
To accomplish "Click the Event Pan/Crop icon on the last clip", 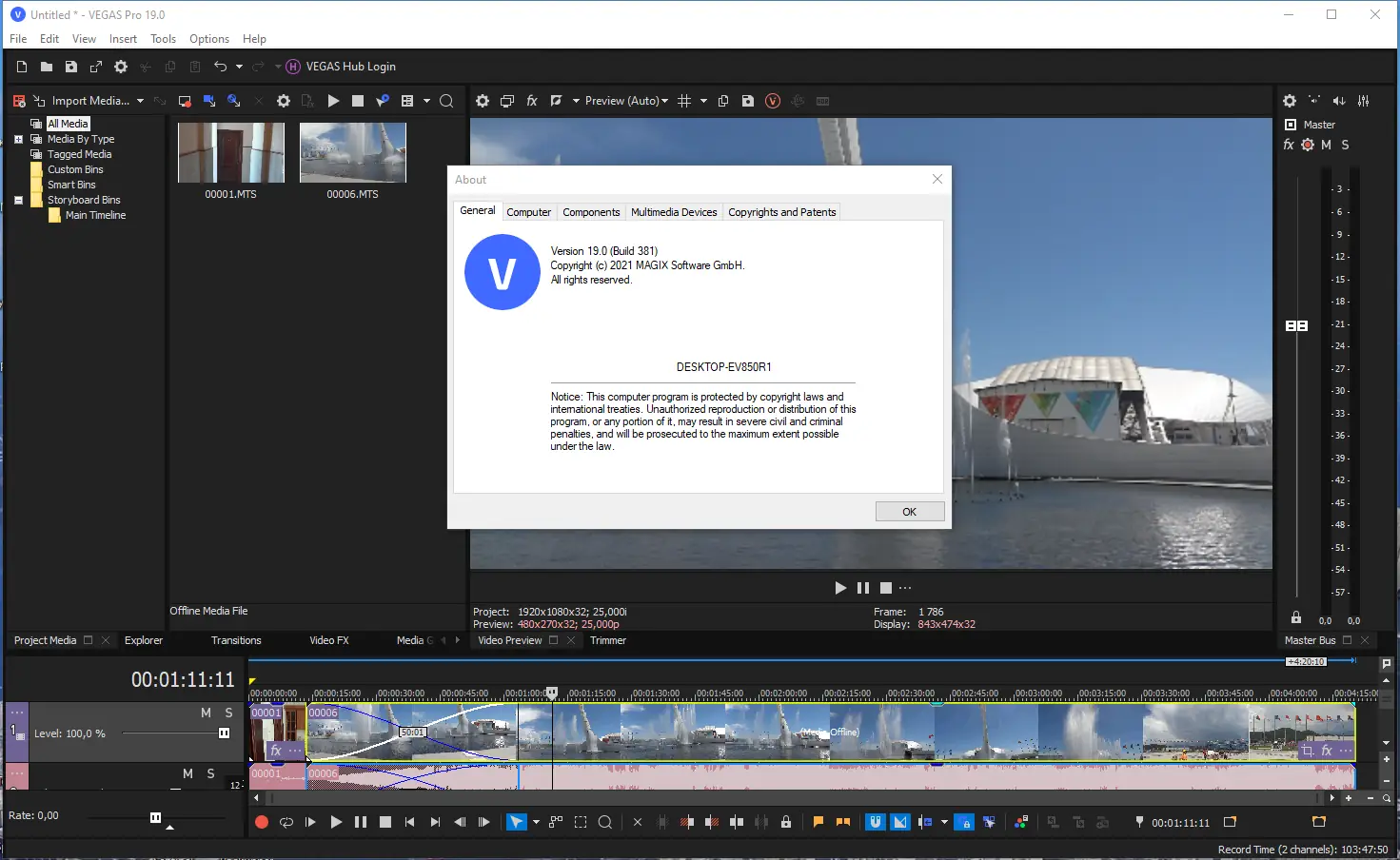I will (1308, 751).
